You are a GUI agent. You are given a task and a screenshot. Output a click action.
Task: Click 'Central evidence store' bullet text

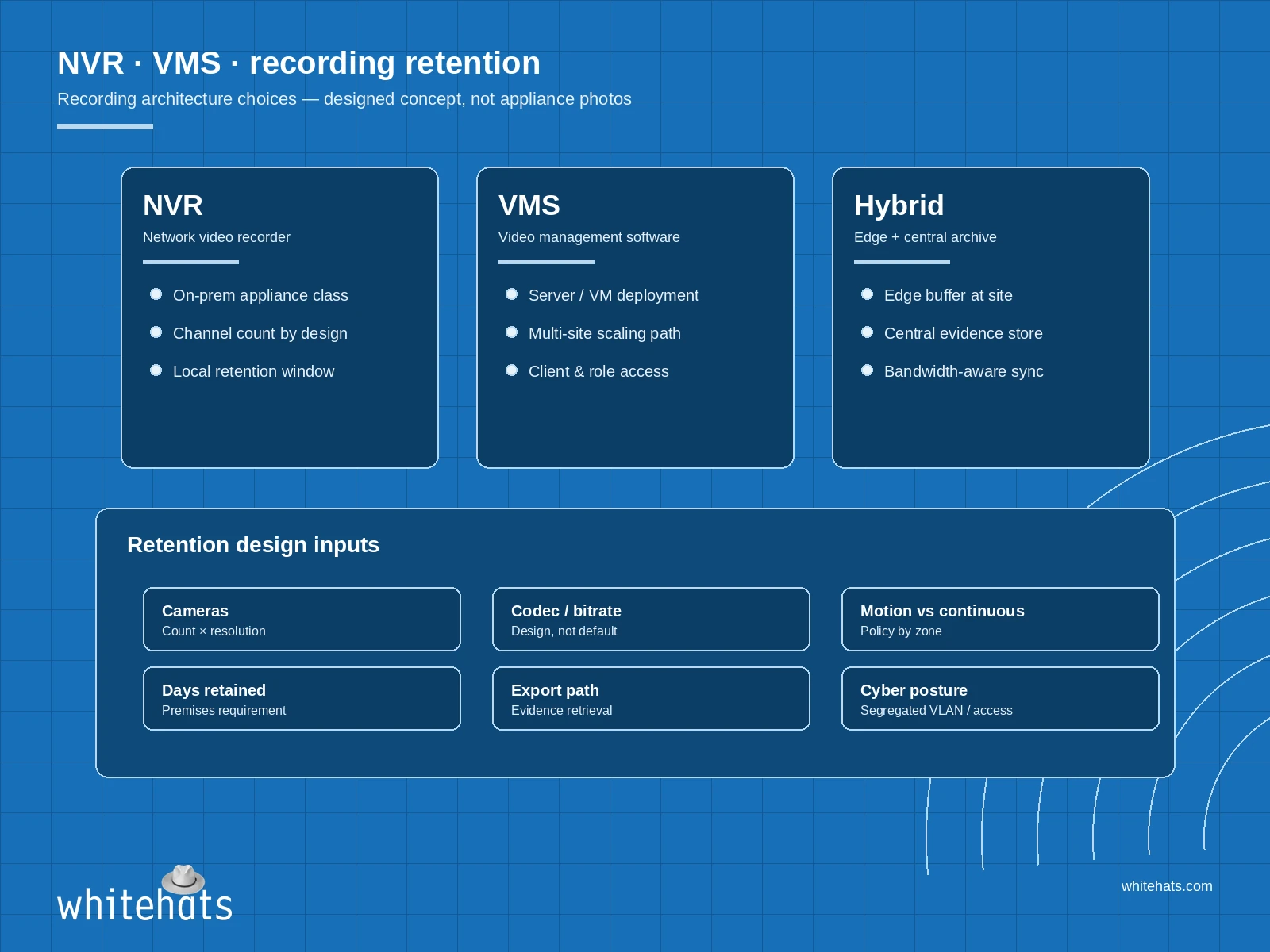(964, 333)
